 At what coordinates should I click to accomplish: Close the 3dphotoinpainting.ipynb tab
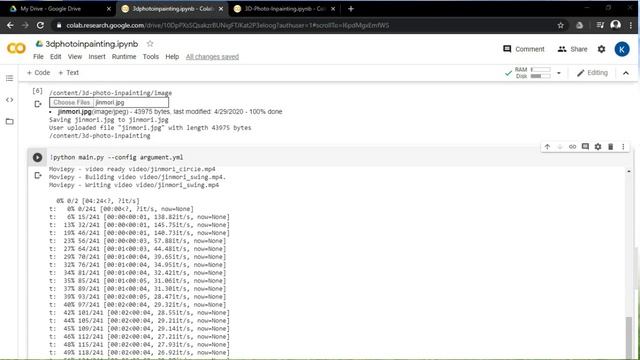pos(221,9)
